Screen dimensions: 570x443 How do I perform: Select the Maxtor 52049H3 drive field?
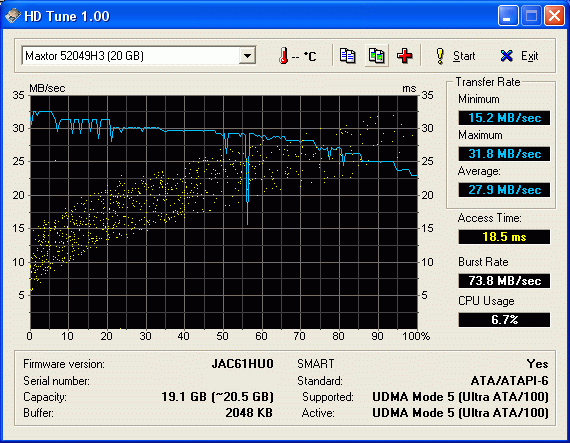click(139, 56)
